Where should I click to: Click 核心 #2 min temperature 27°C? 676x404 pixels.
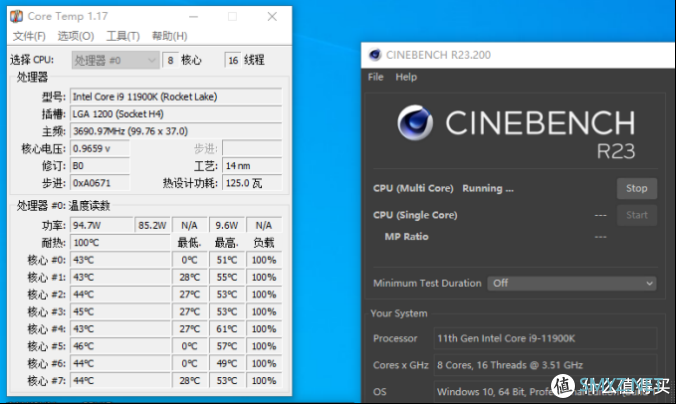[190, 294]
